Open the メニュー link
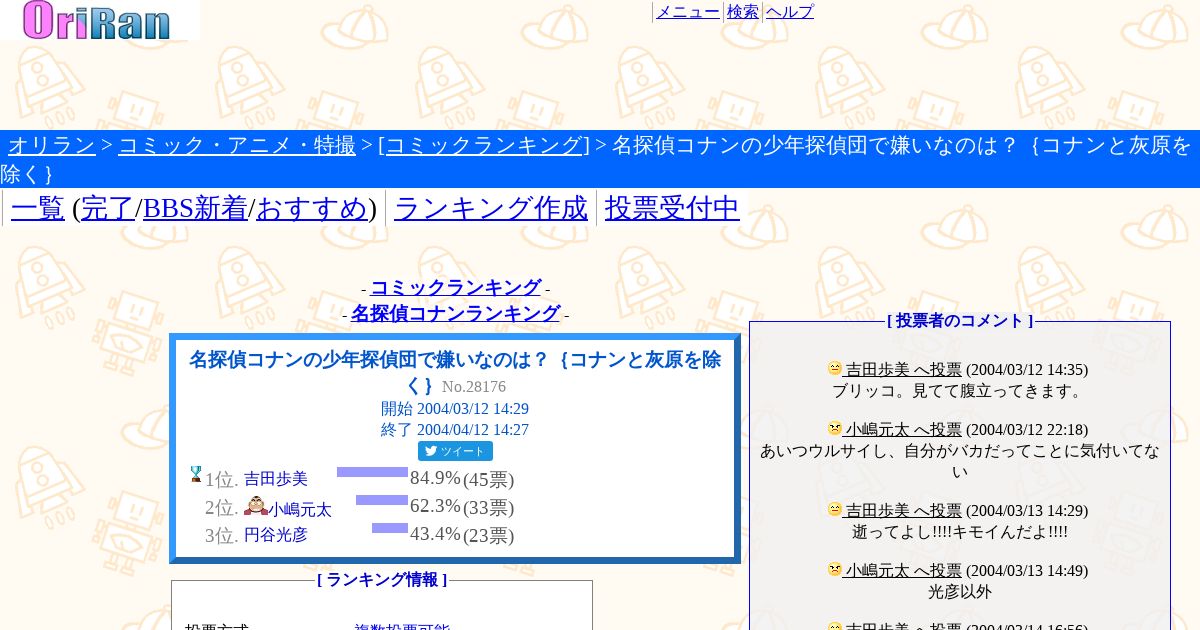1200x630 pixels. 687,12
